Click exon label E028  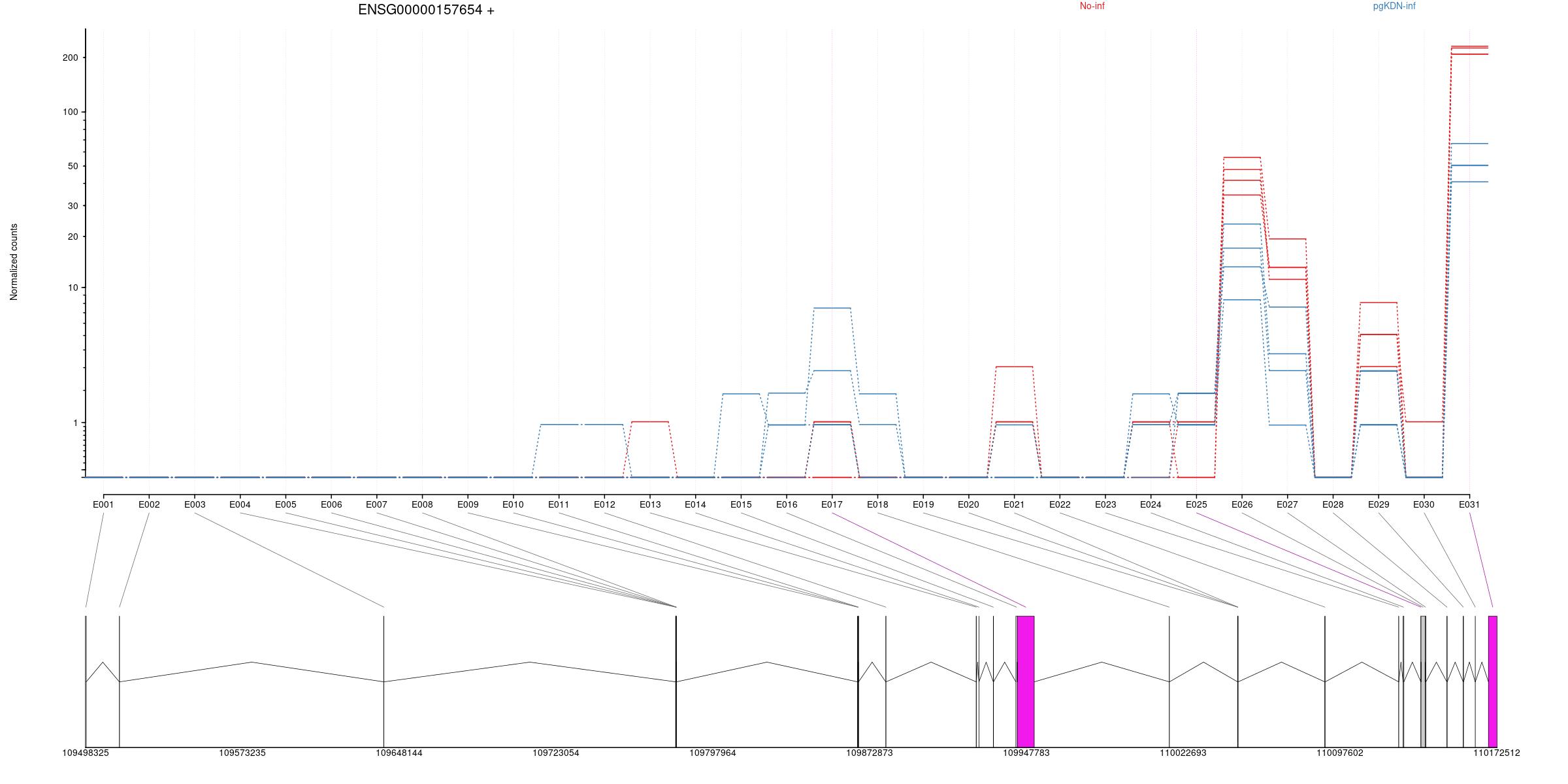tap(1333, 504)
